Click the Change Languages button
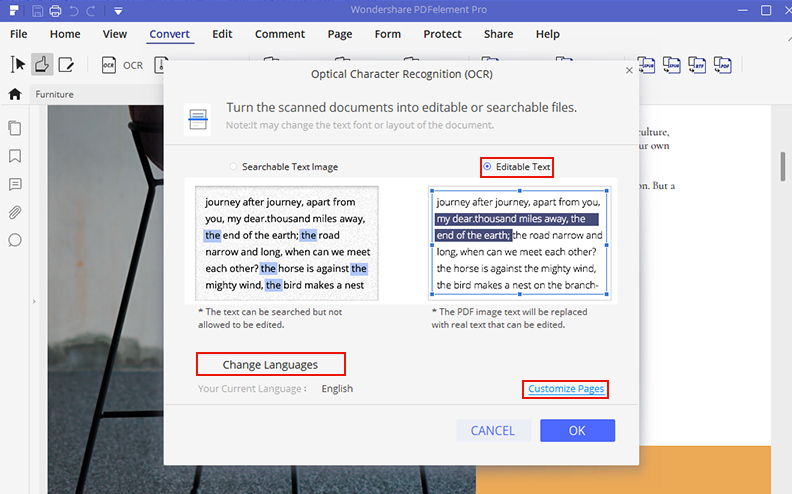792x494 pixels. tap(270, 364)
